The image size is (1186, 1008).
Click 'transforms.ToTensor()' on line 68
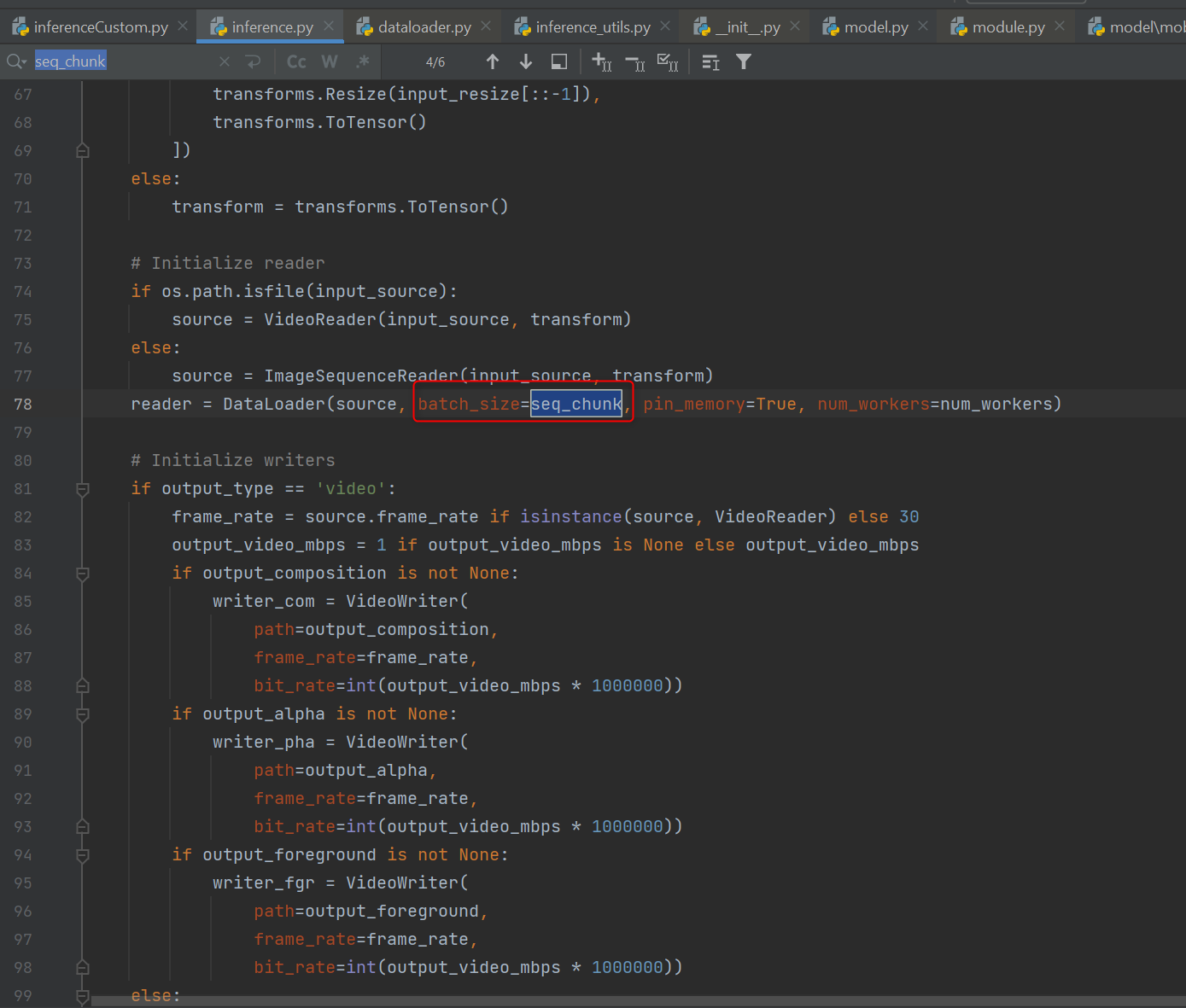tap(320, 122)
